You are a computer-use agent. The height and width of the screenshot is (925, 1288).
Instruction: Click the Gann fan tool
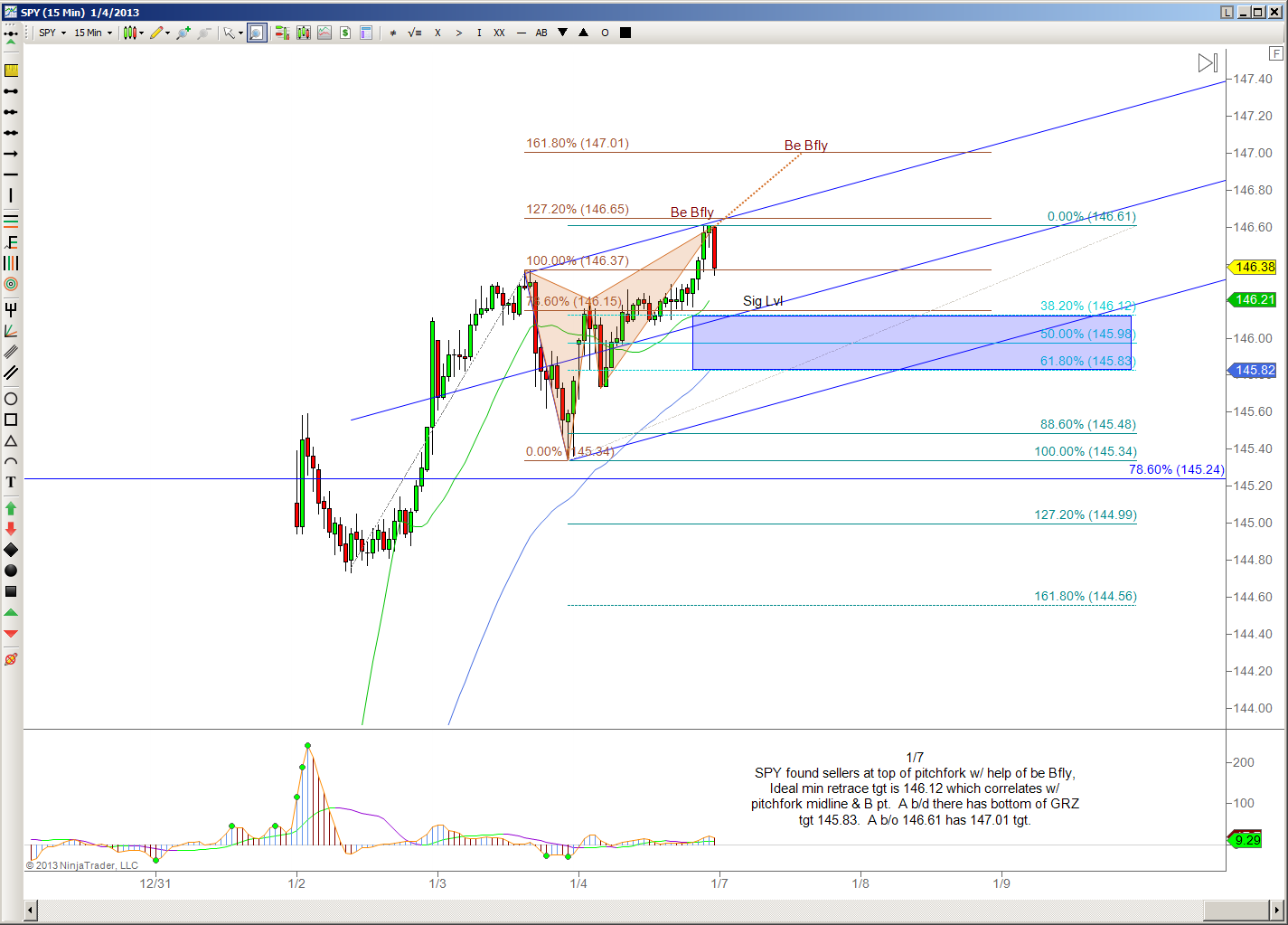(x=11, y=331)
